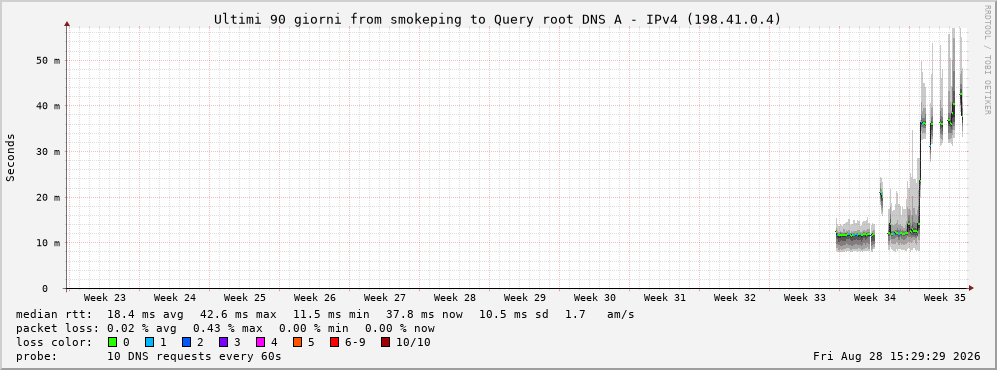Click the blue loss color 2 swatch
997x370 pixels.
(x=187, y=343)
